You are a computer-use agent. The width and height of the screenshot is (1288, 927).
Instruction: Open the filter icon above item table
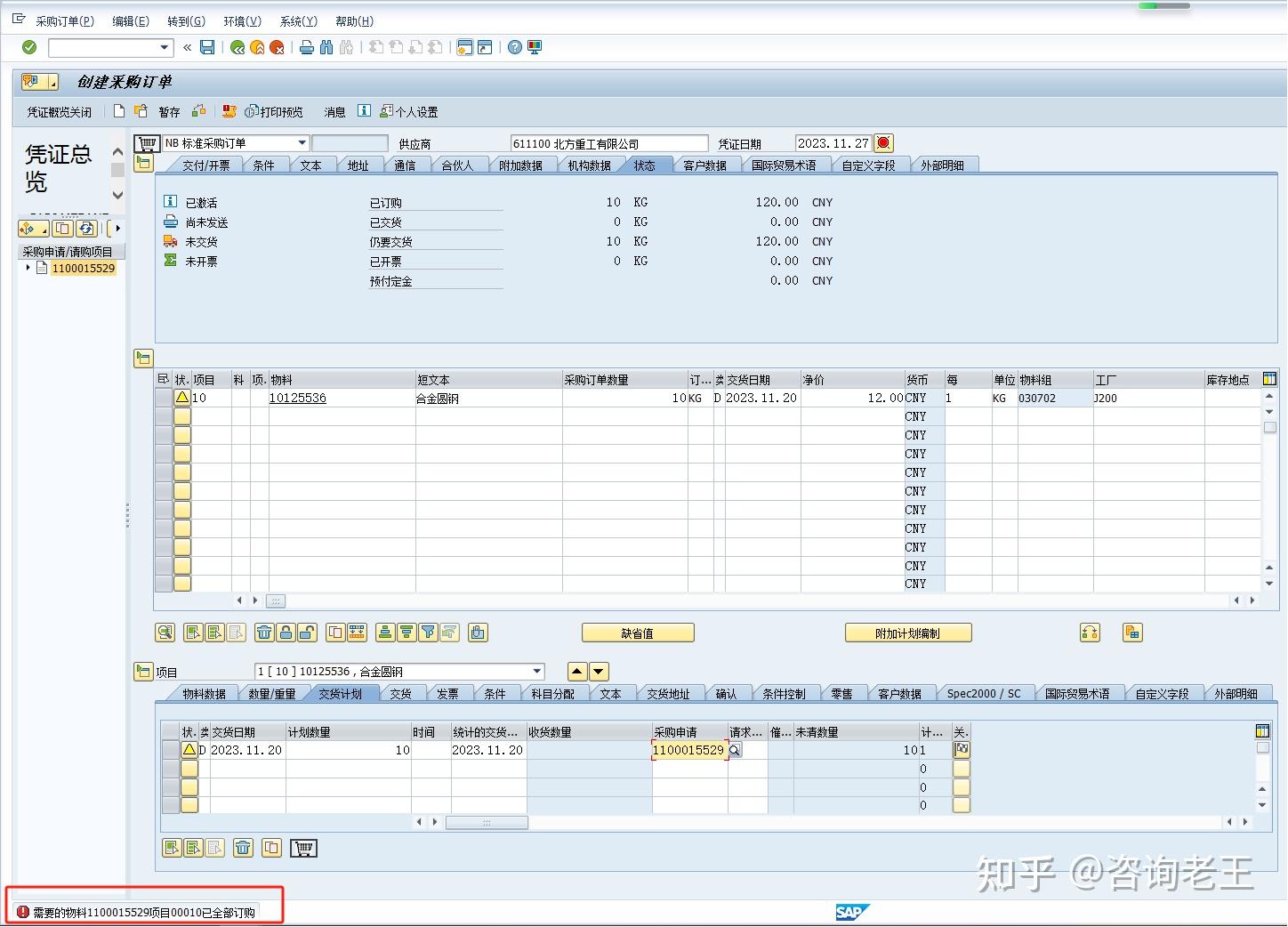click(x=427, y=633)
